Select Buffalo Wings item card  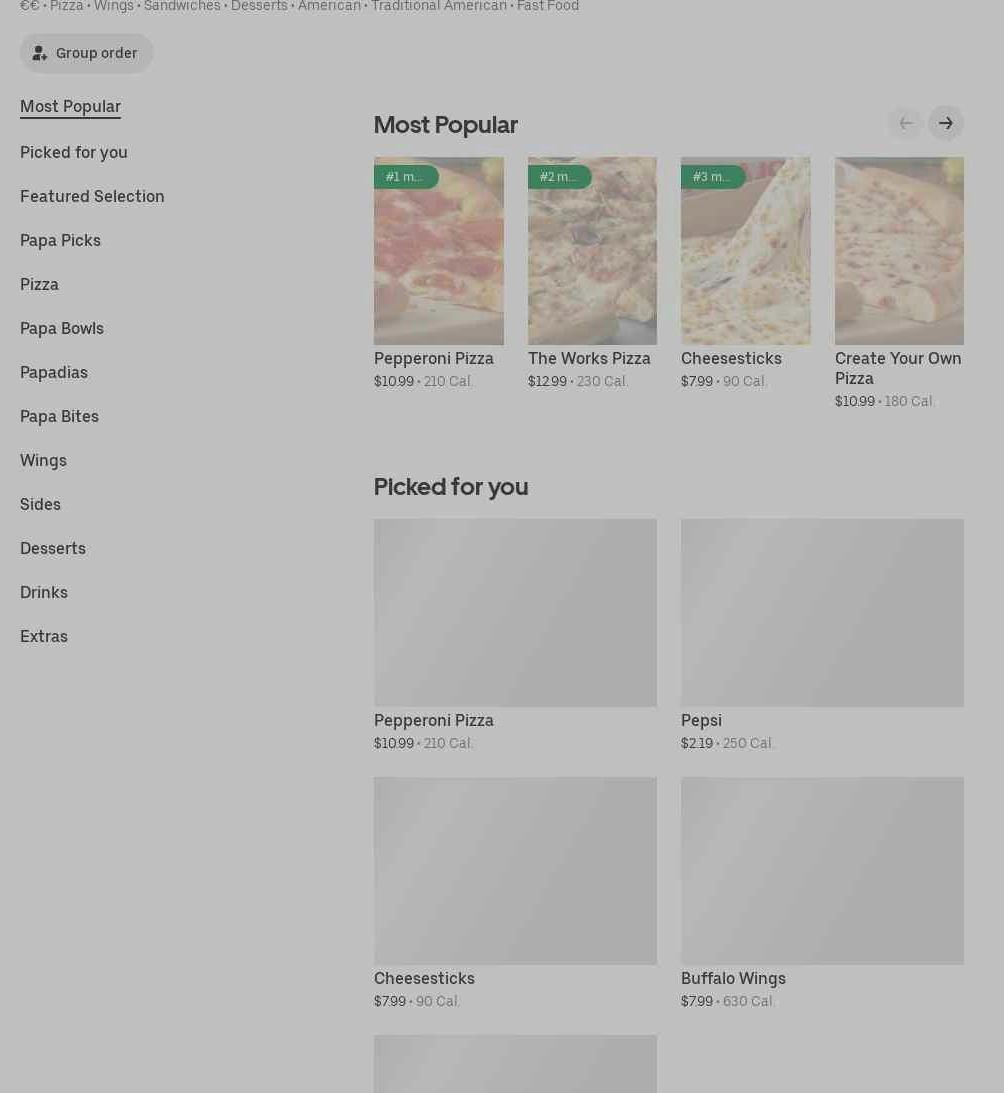tap(822, 870)
